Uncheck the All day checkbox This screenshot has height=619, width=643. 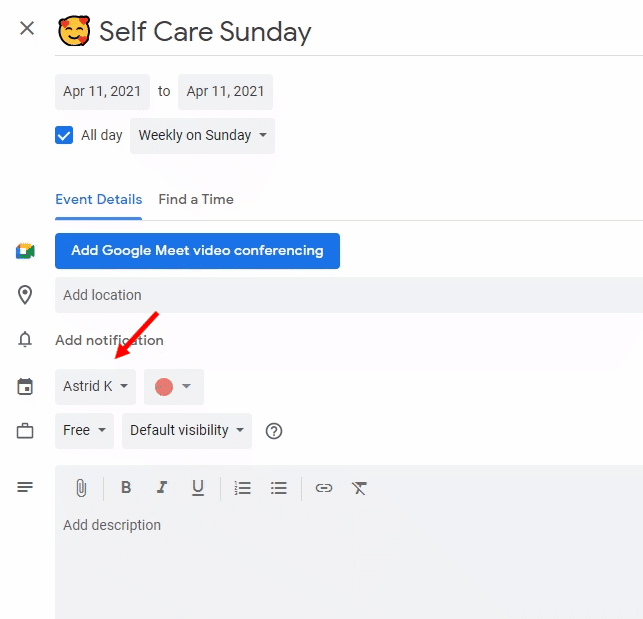(64, 135)
